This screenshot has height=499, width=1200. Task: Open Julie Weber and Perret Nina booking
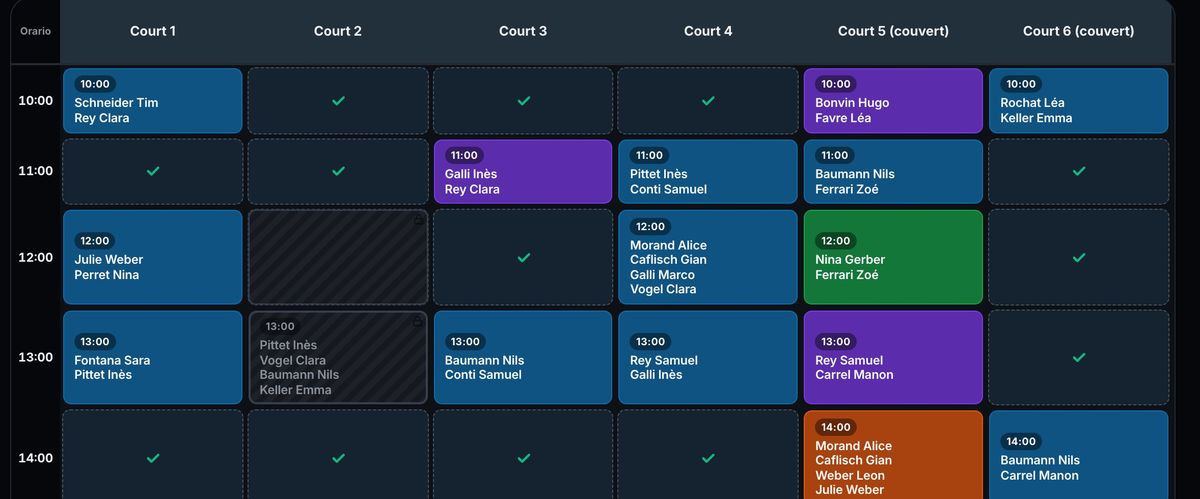(153, 257)
